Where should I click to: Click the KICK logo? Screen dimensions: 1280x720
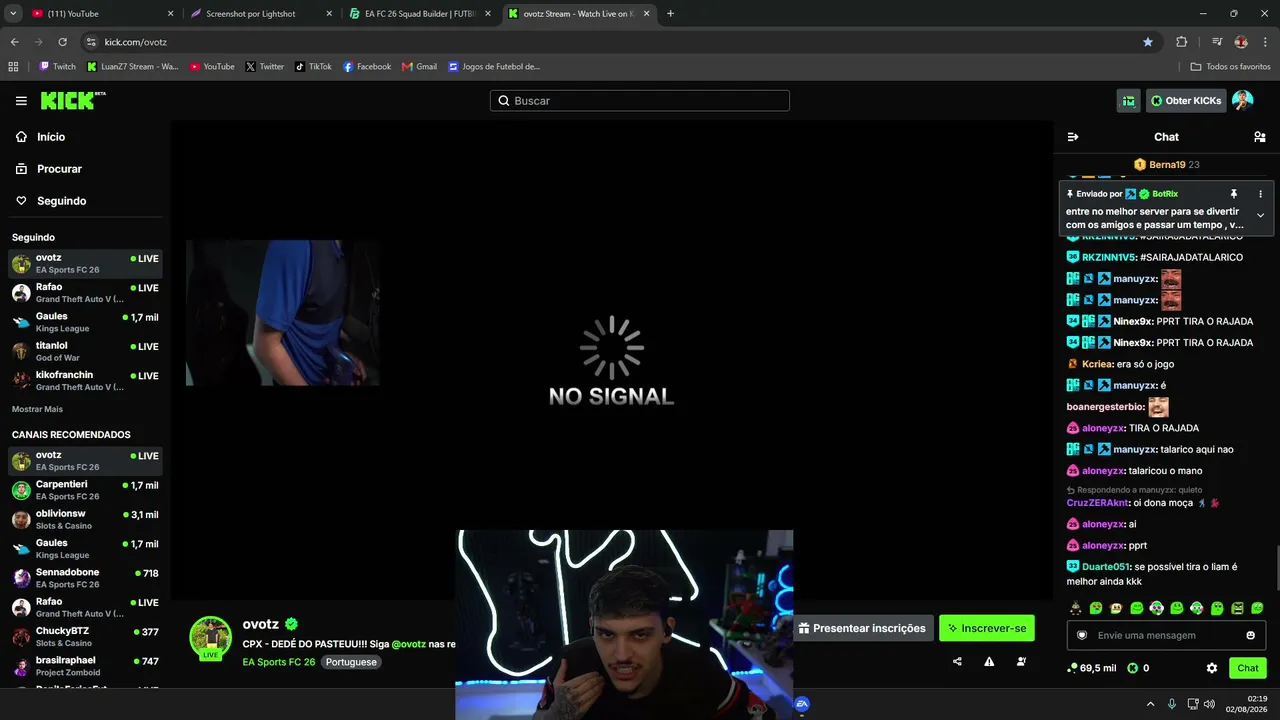pyautogui.click(x=72, y=100)
